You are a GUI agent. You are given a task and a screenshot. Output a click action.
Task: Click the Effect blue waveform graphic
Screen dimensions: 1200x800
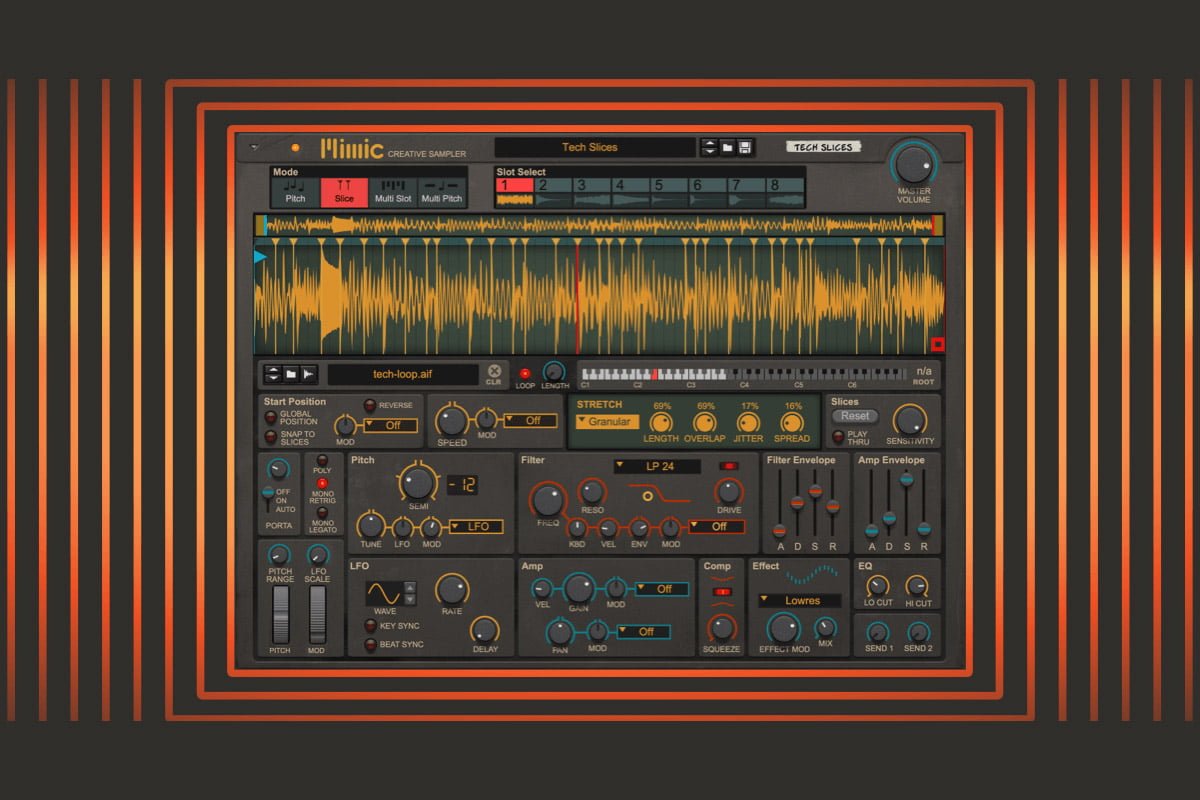click(x=811, y=576)
